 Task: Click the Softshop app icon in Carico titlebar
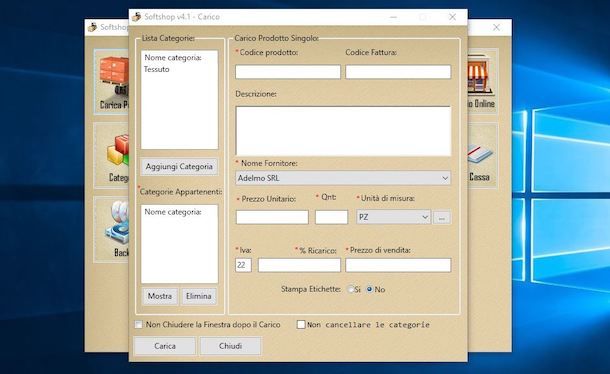[136, 17]
